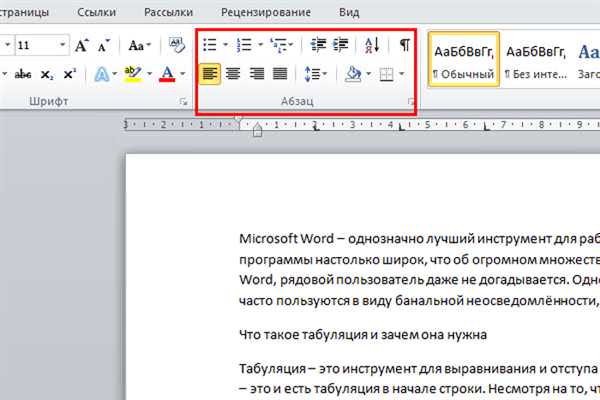Open the Абзац dialog launcher
The width and height of the screenshot is (600, 400).
click(x=411, y=101)
